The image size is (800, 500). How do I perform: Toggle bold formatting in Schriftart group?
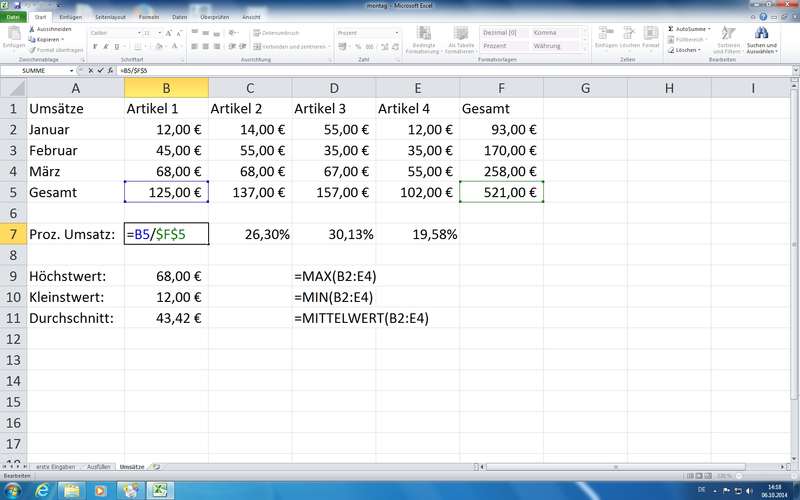click(94, 46)
